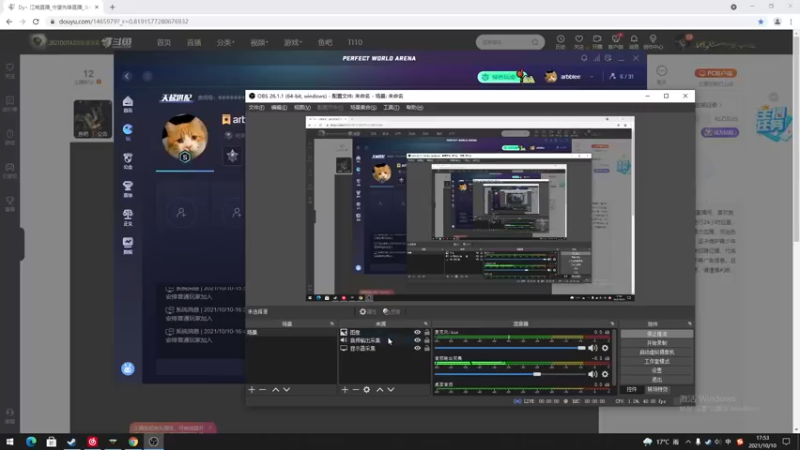Click 停止推流 to stop streaming
Viewport: 800px width, 450px height.
coord(657,334)
